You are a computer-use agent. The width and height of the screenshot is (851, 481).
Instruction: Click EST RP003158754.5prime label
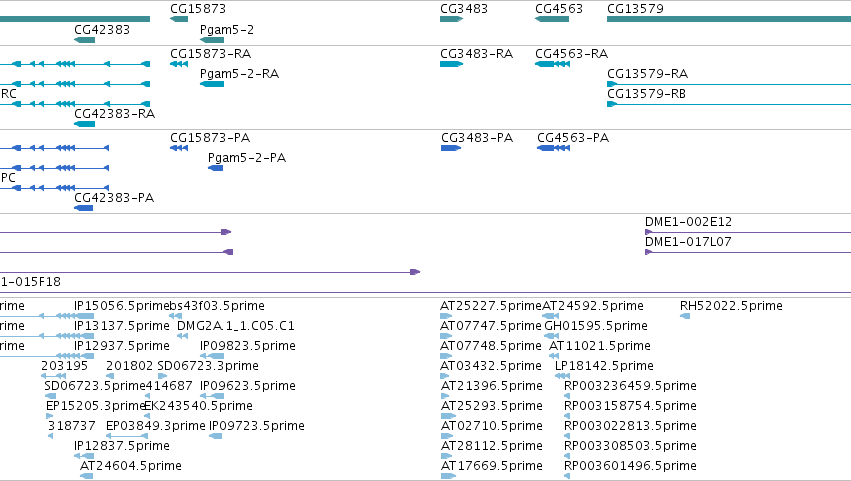(x=631, y=406)
